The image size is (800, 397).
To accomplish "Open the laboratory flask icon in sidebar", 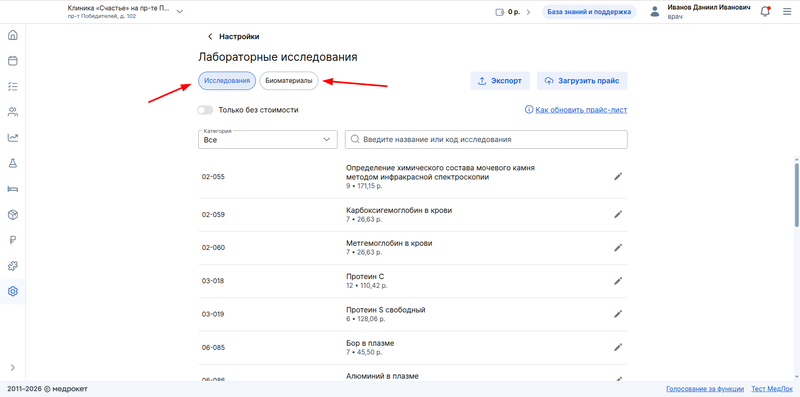I will coord(13,163).
